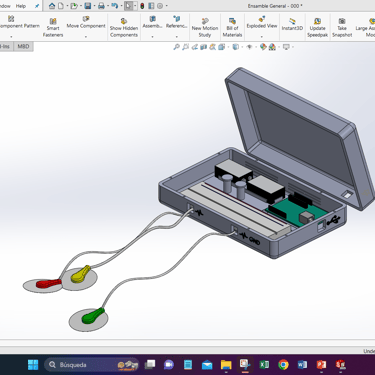Open the New document dropdown arrow
Screen dimensions: 375x375
click(67, 6)
